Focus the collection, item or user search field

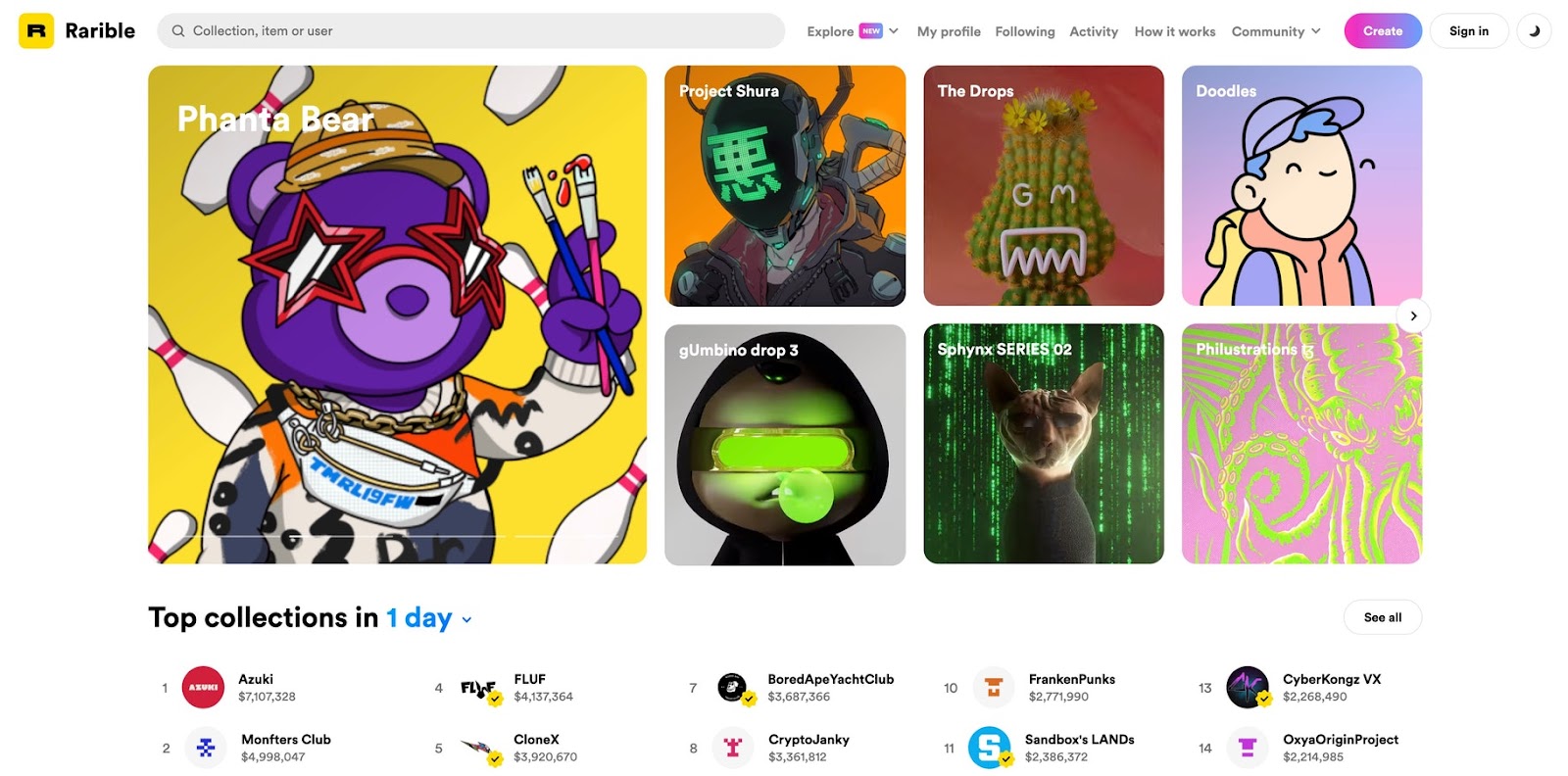tap(470, 31)
